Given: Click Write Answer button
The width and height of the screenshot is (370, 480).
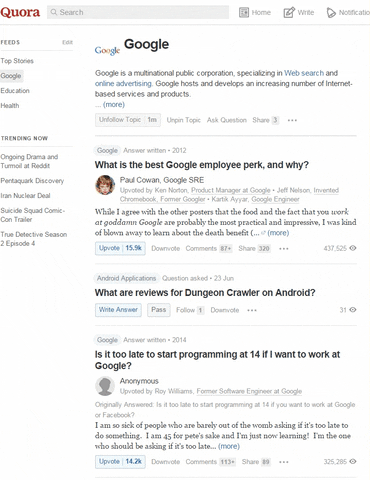Looking at the screenshot, I should (x=118, y=310).
